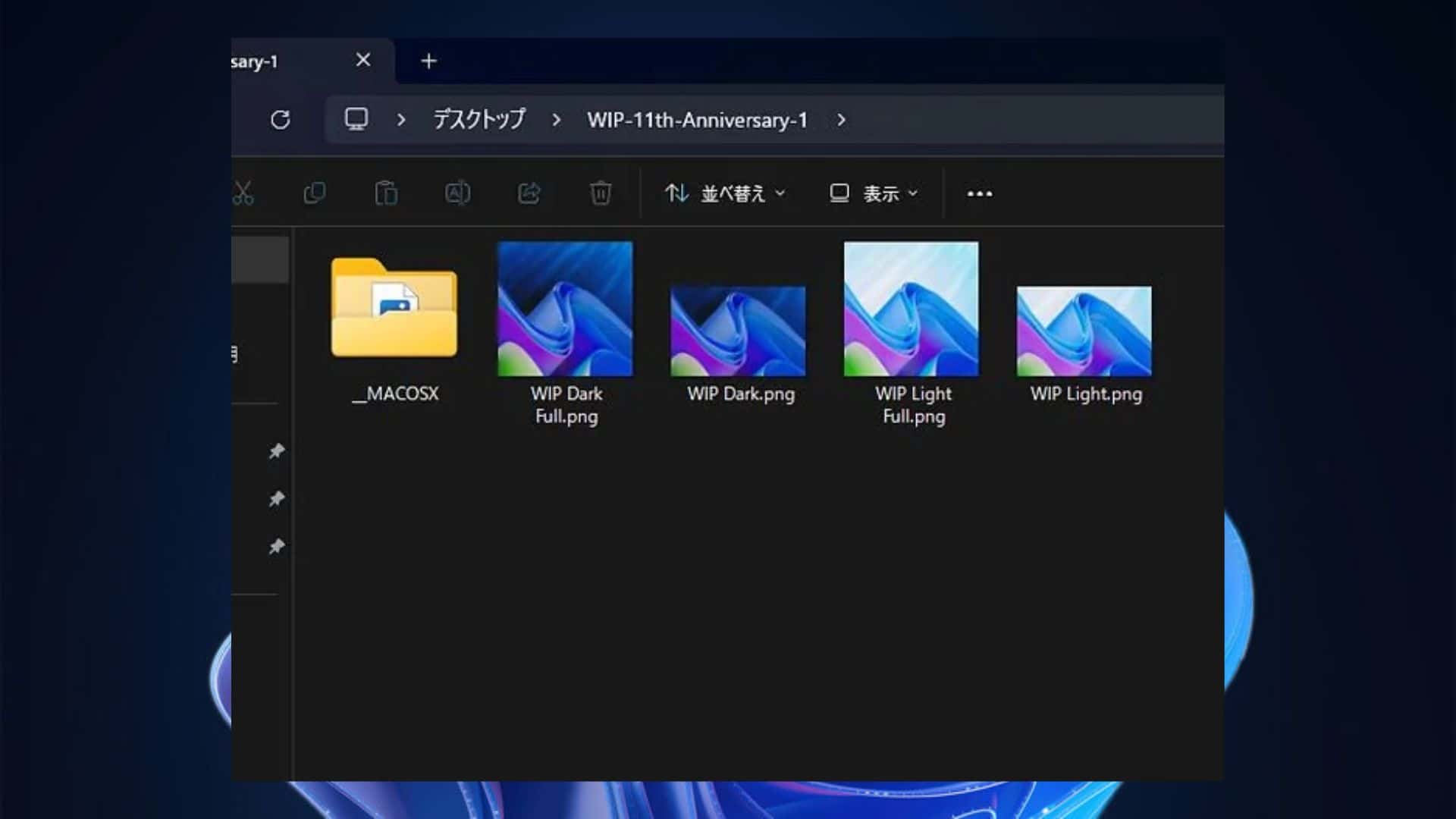Close the sary-1 tab
The height and width of the screenshot is (819, 1456).
tap(363, 60)
